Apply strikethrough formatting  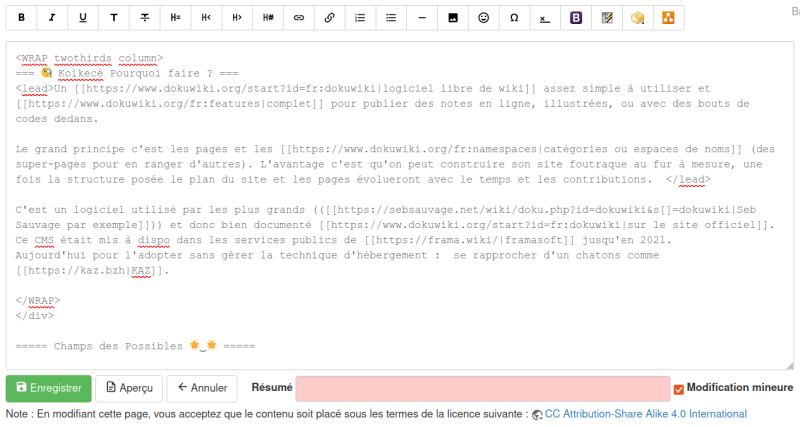[x=145, y=18]
